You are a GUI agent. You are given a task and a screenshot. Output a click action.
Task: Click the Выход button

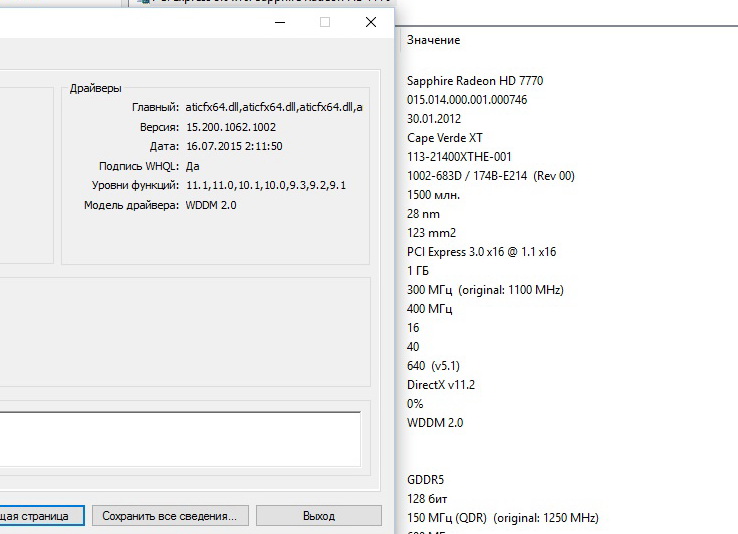[x=319, y=516]
